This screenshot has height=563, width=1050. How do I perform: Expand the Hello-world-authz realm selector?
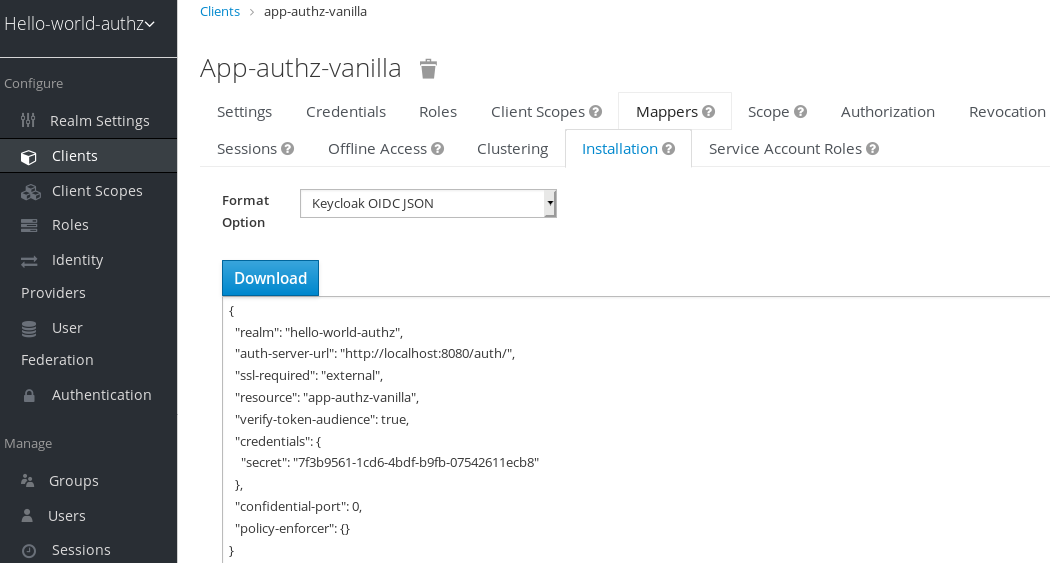click(80, 24)
